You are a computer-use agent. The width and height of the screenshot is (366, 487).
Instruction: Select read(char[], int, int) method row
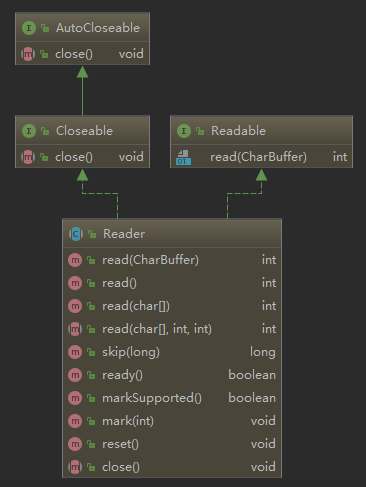(x=172, y=329)
